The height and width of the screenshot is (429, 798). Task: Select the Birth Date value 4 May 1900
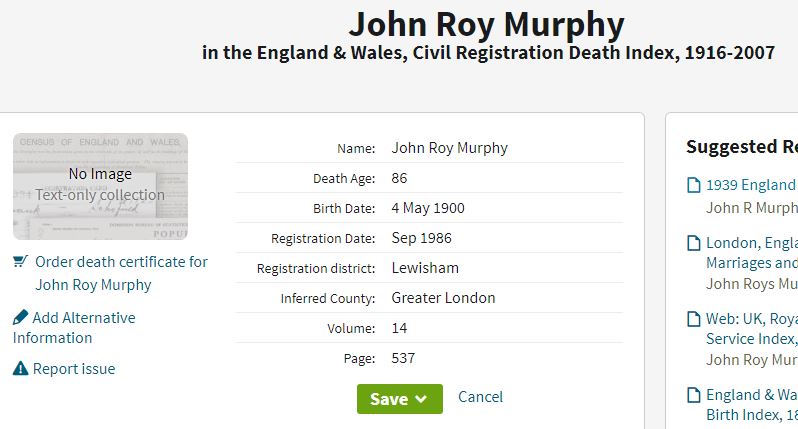[428, 208]
